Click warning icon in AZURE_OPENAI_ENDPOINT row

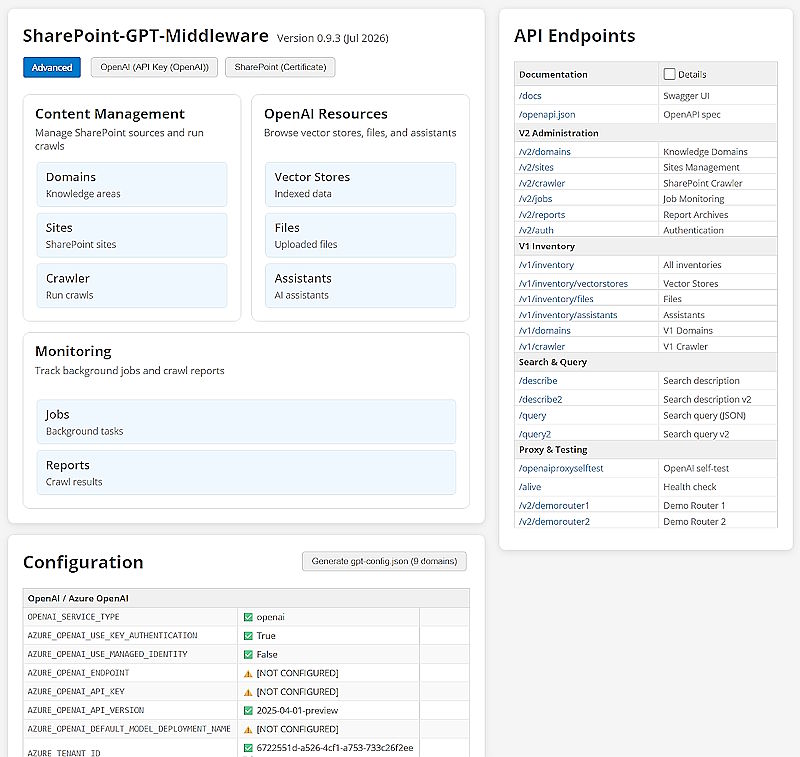[248, 673]
